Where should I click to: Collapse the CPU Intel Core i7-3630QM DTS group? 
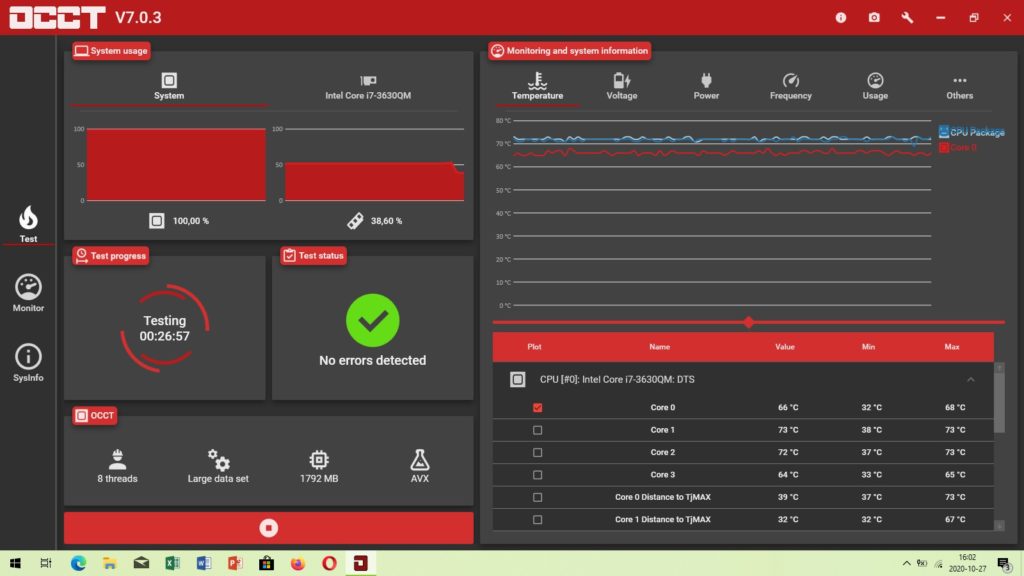tap(970, 380)
